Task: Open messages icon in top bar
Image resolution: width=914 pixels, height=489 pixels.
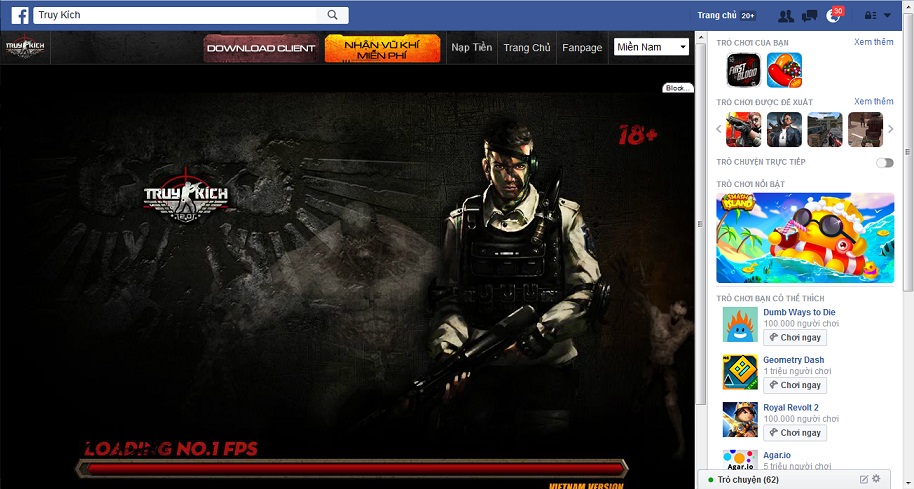Action: pos(809,16)
